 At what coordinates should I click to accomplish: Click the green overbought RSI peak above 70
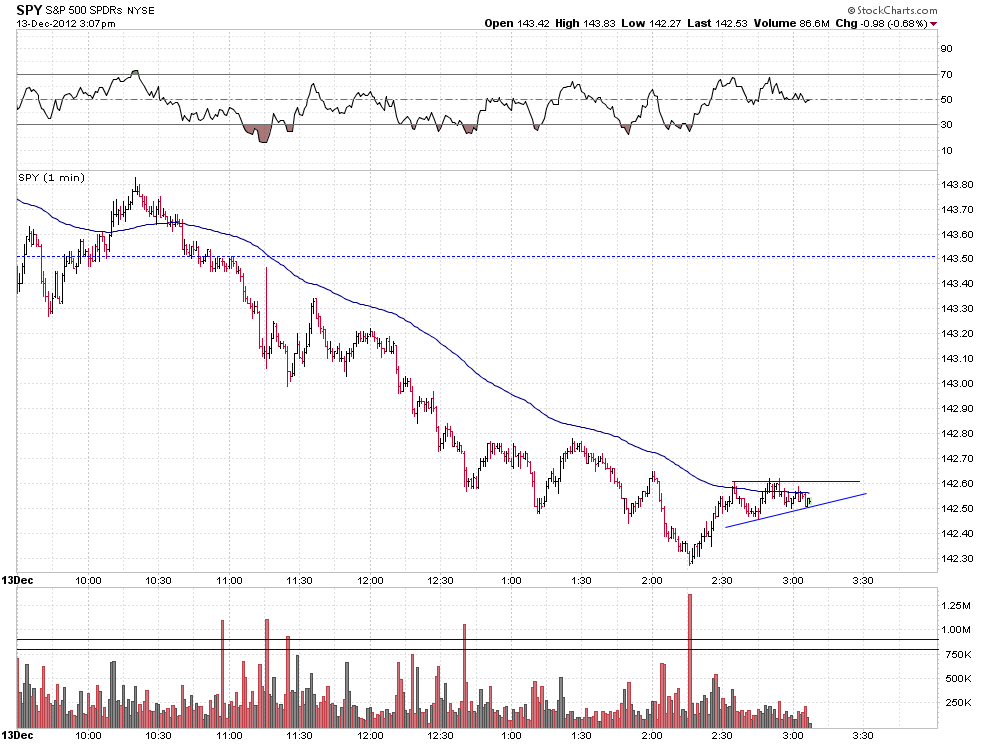pyautogui.click(x=134, y=73)
